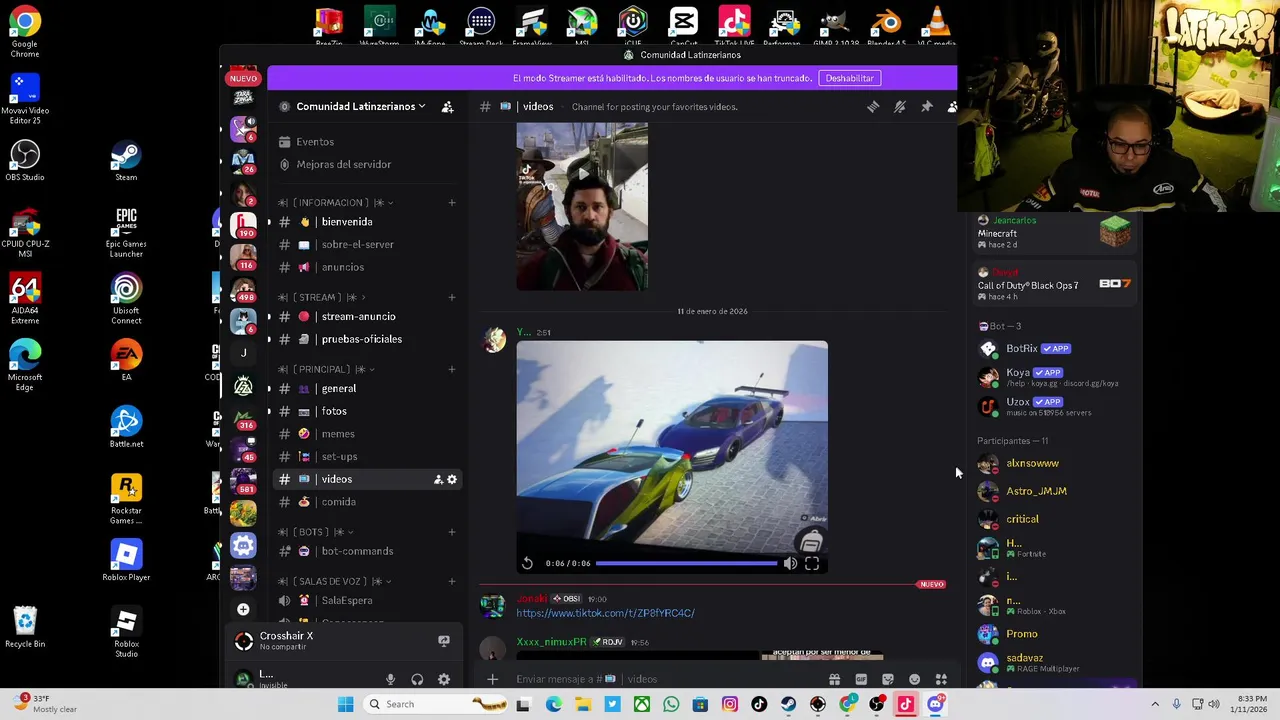Add channel plus next to PRINCIPAL
The image size is (1280, 720).
[x=452, y=369]
